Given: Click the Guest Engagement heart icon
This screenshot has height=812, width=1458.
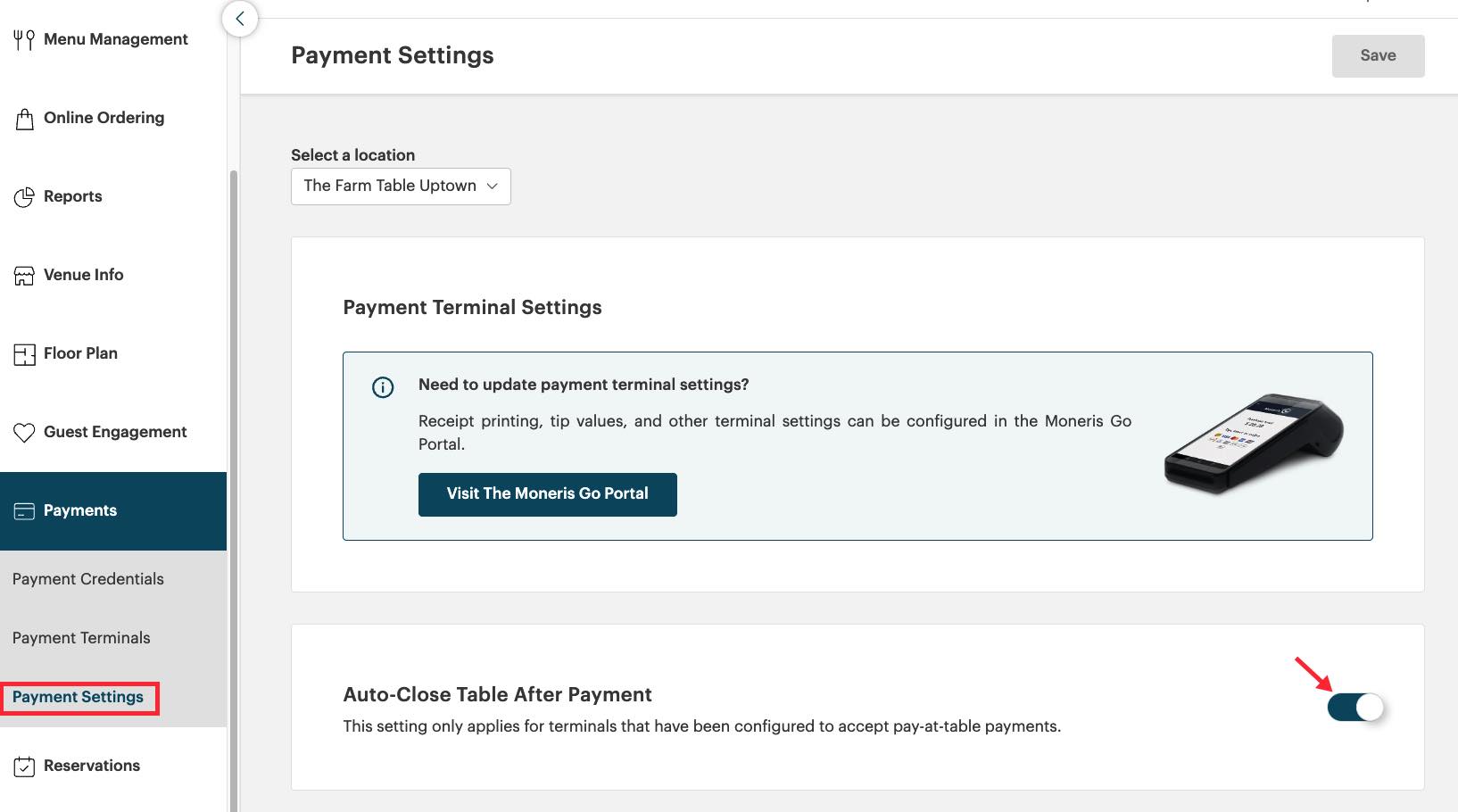Looking at the screenshot, I should pyautogui.click(x=24, y=433).
